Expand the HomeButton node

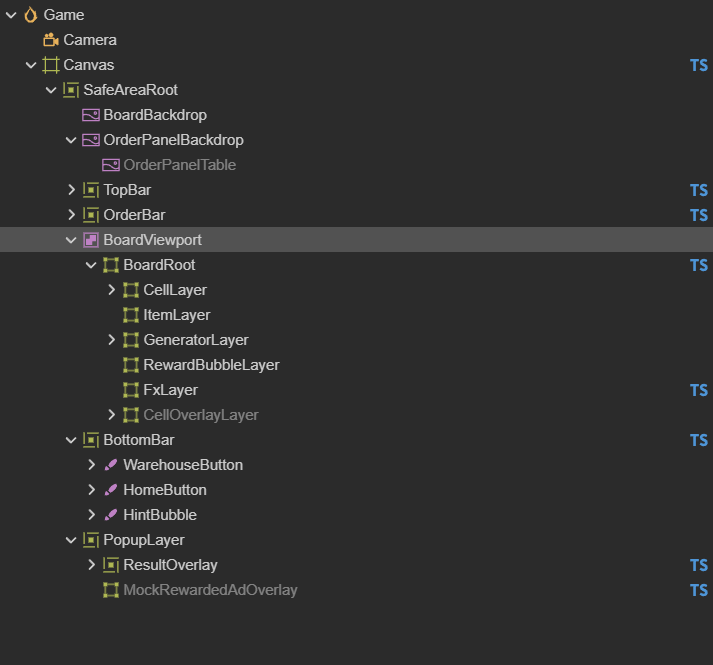[x=91, y=490]
